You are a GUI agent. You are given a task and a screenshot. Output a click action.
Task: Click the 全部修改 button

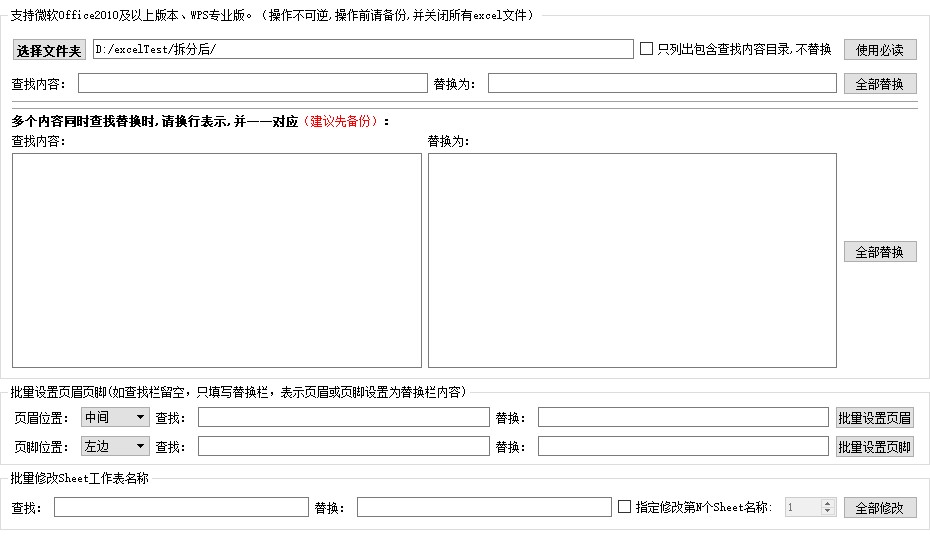click(880, 508)
